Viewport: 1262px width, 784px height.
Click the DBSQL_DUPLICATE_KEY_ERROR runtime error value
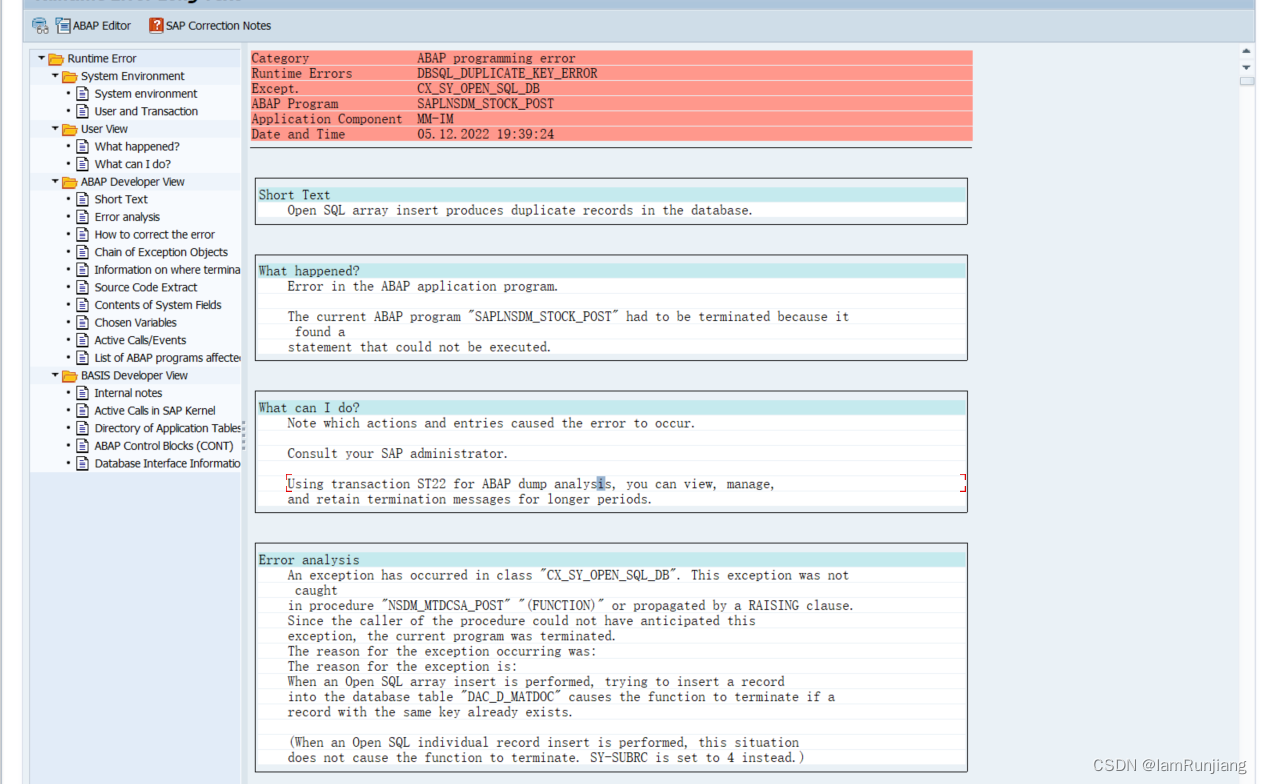(x=507, y=73)
